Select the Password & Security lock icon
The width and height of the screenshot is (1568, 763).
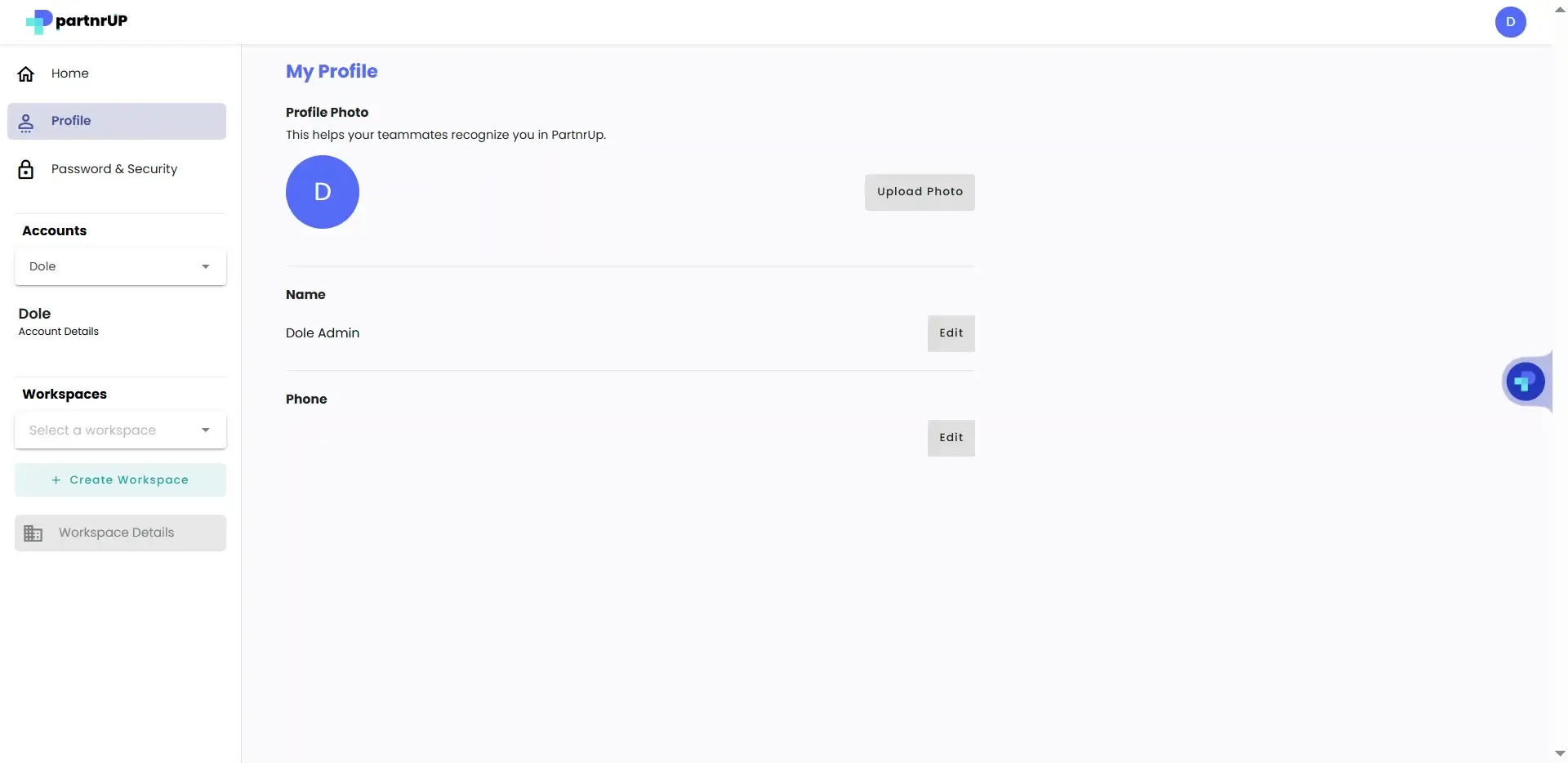25,169
